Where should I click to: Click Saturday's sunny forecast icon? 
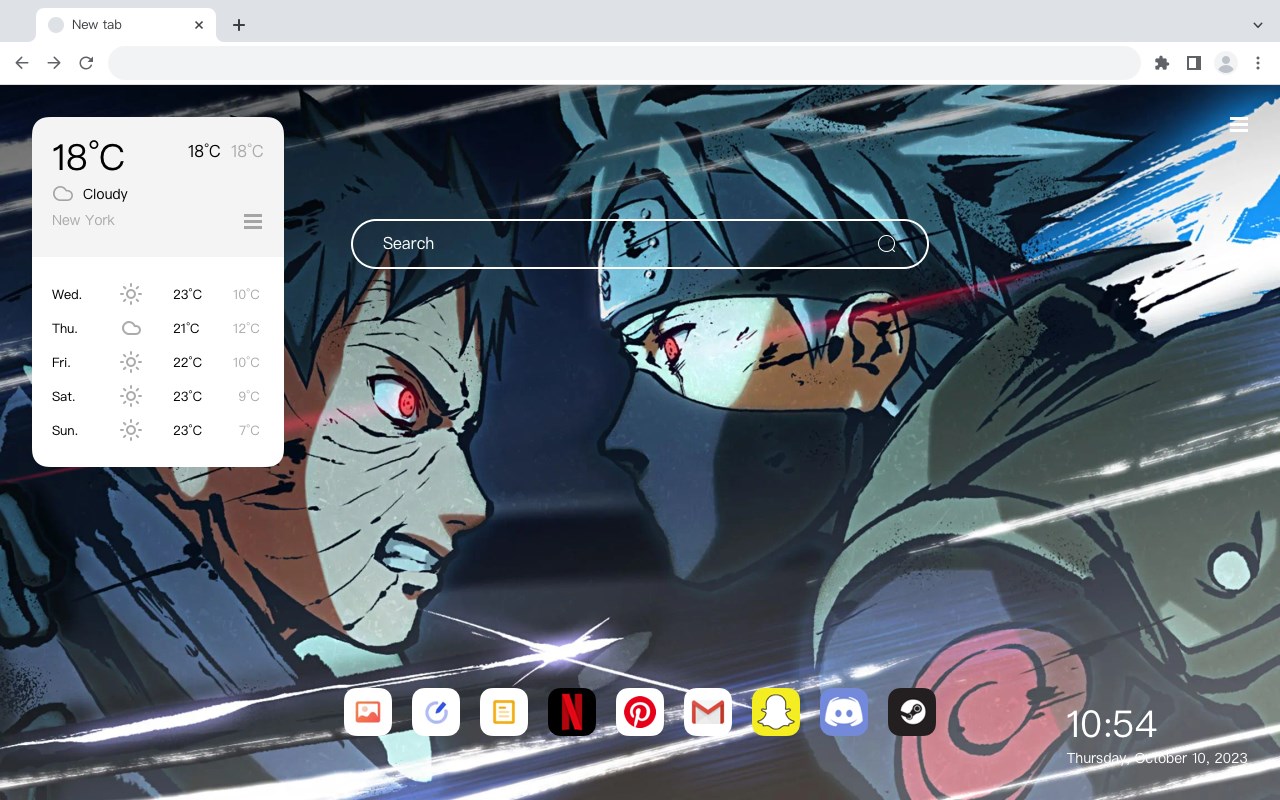click(131, 396)
